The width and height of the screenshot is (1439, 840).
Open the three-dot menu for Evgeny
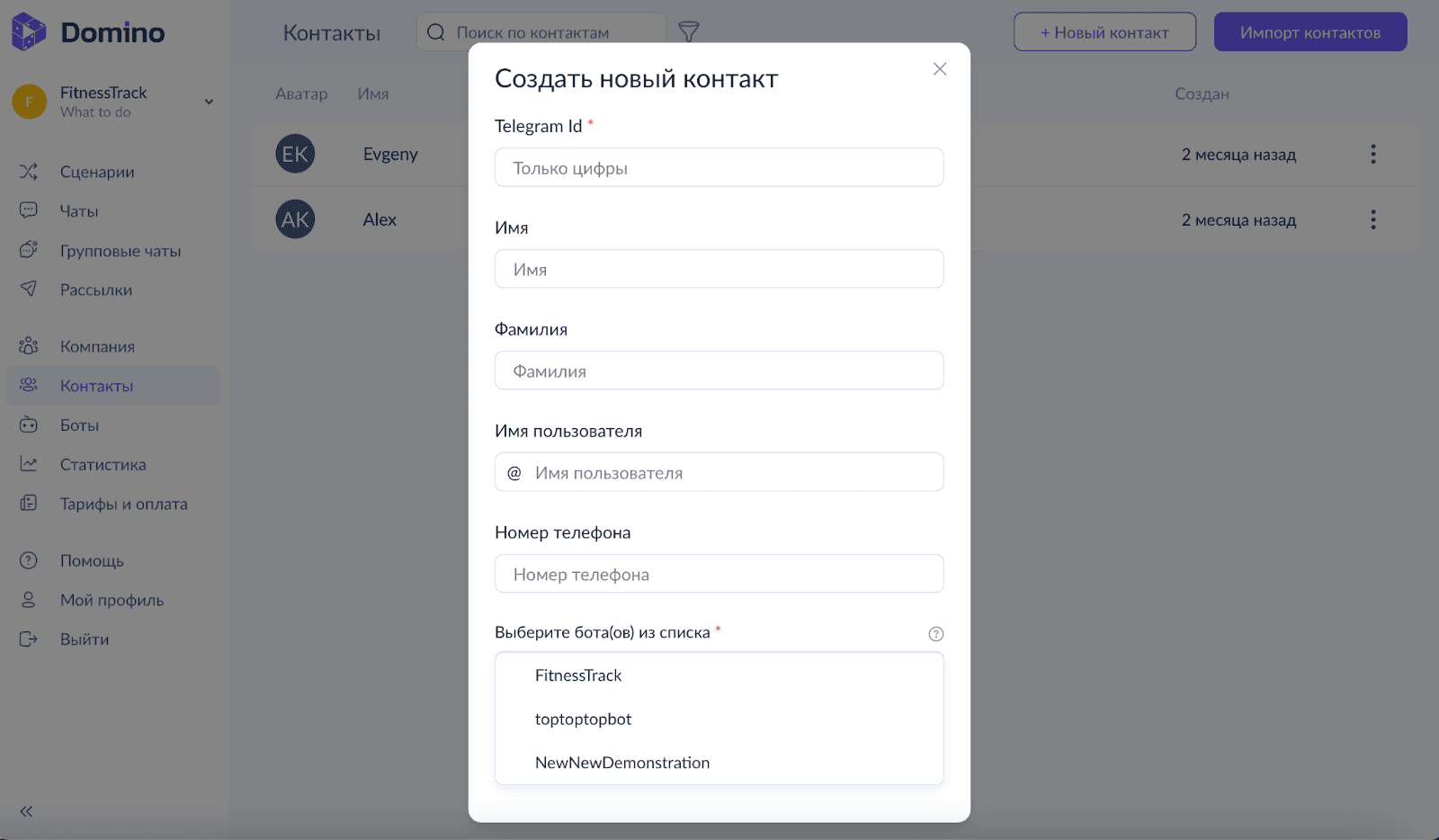pyautogui.click(x=1373, y=154)
